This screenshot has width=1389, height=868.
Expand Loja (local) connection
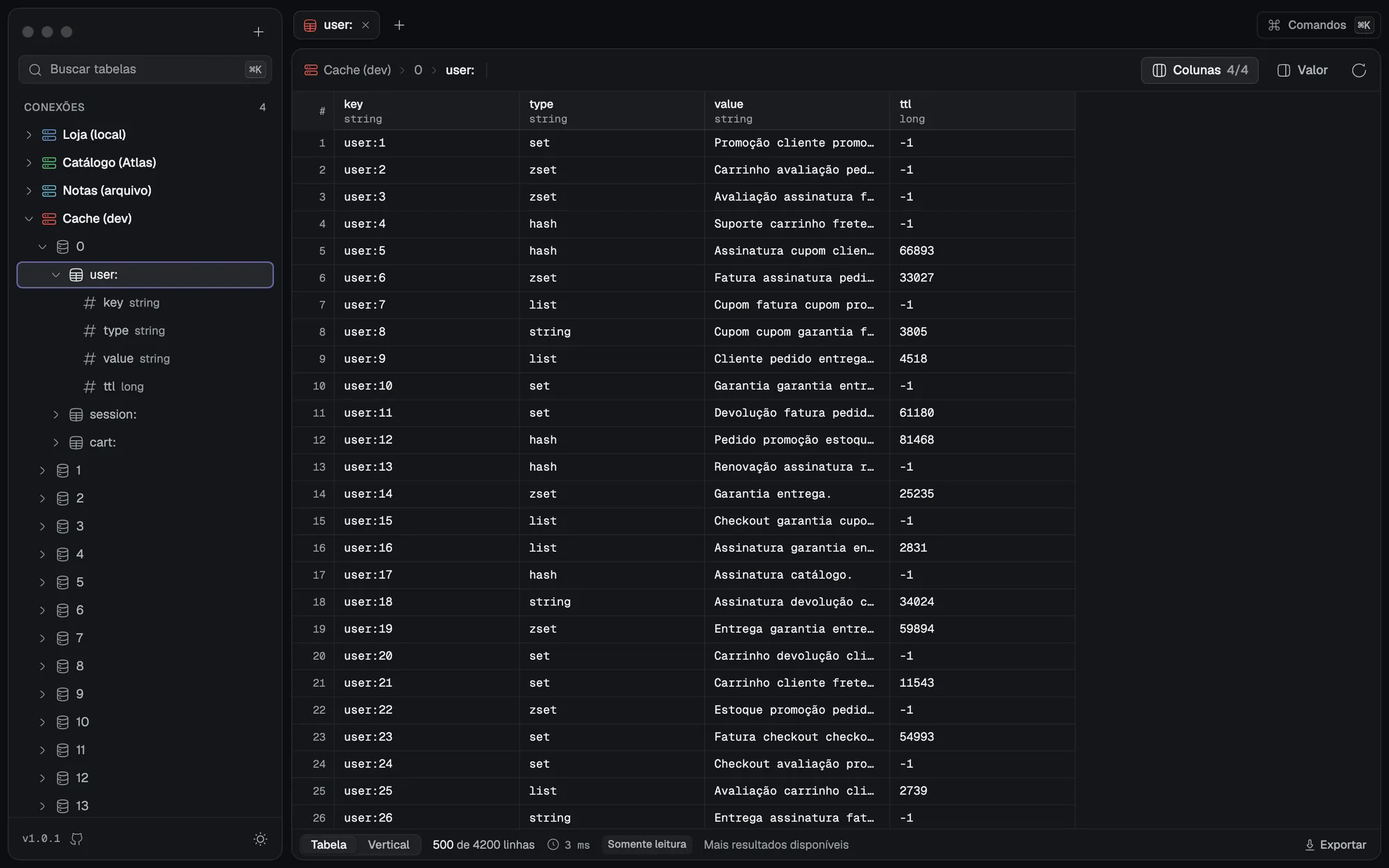28,135
